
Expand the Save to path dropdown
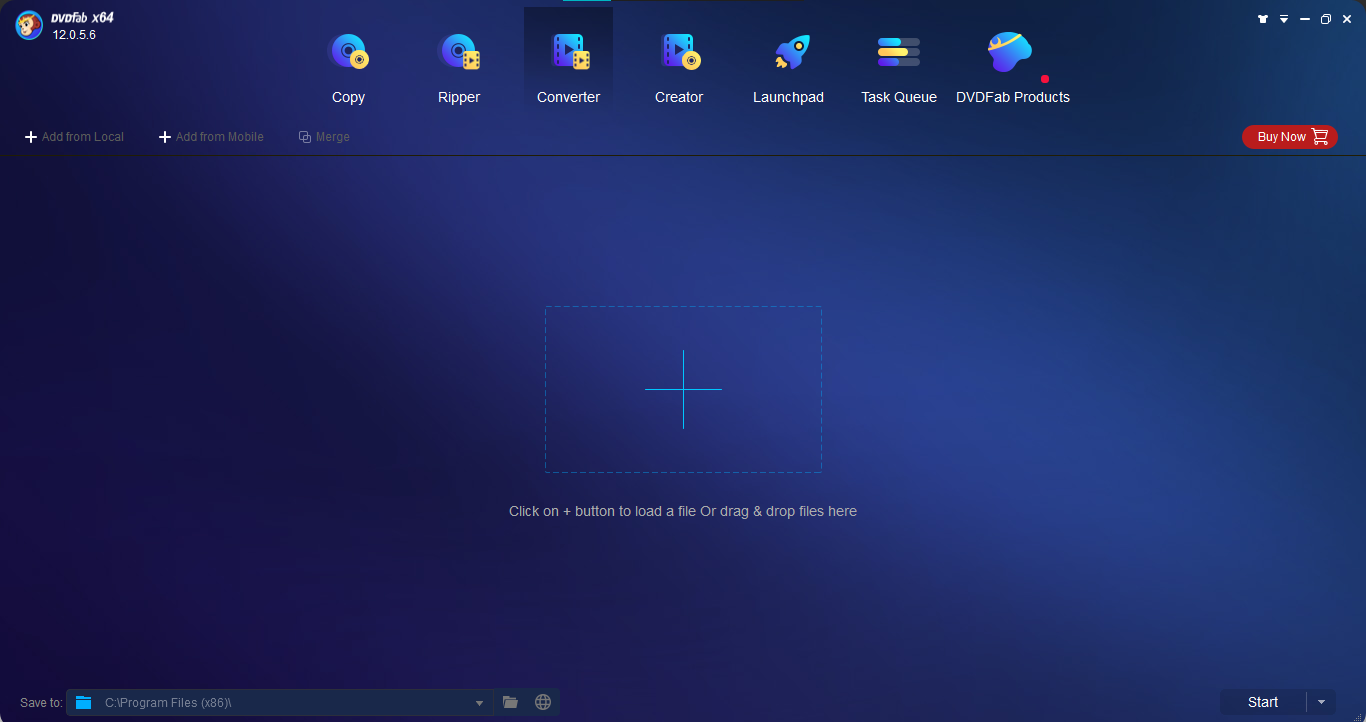point(480,703)
